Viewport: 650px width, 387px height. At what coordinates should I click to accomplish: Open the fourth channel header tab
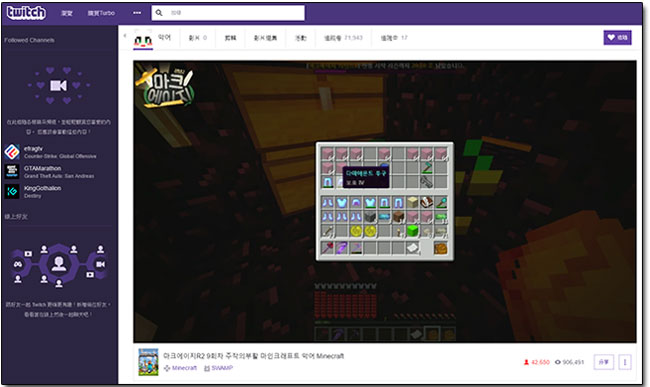[x=265, y=38]
